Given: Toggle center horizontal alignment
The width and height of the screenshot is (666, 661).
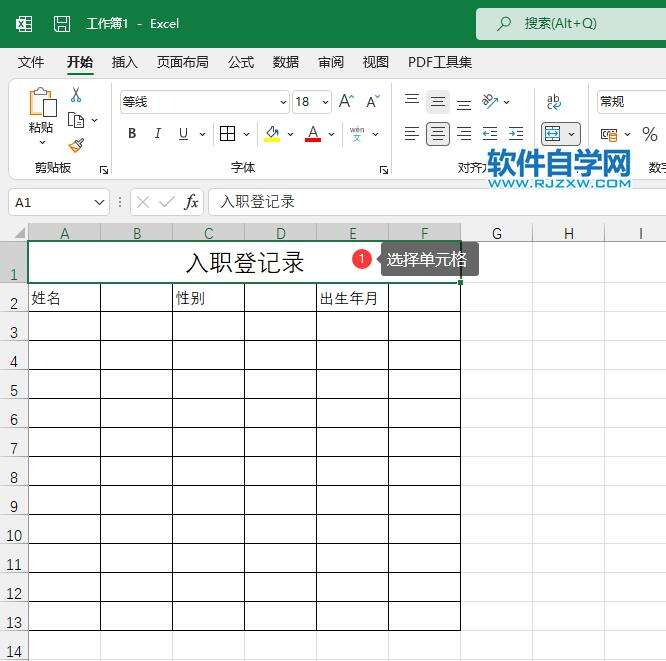Looking at the screenshot, I should (437, 134).
